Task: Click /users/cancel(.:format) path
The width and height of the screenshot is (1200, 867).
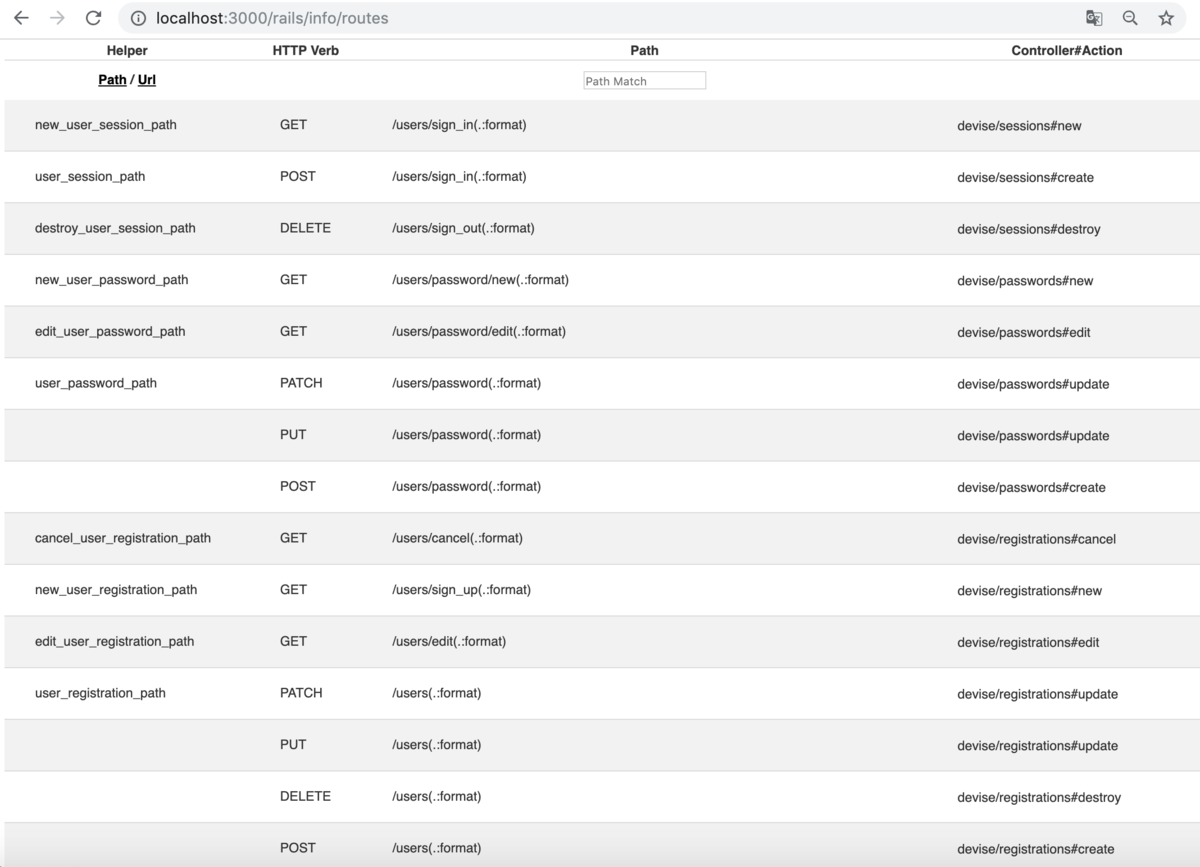Action: (x=457, y=538)
